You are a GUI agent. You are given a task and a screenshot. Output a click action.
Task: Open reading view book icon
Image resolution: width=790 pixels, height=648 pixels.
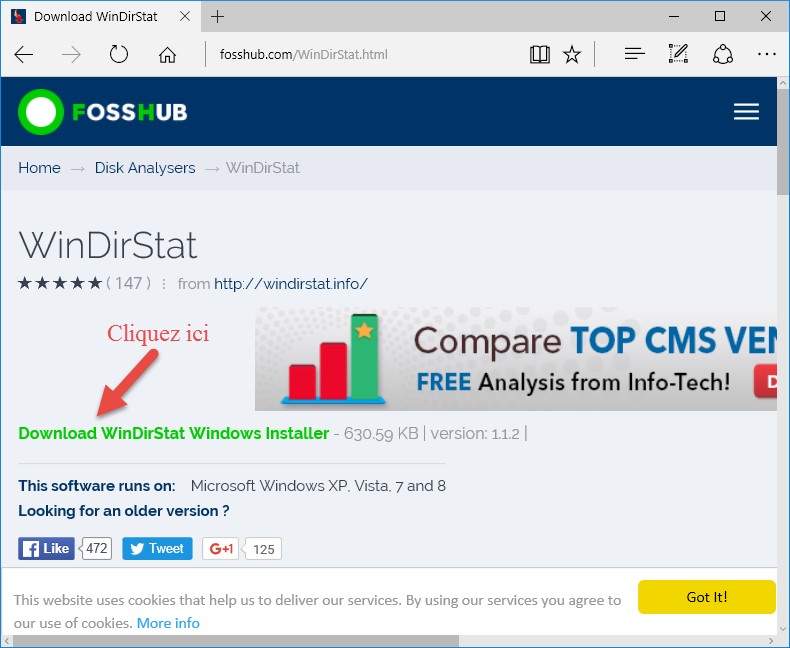(x=540, y=54)
